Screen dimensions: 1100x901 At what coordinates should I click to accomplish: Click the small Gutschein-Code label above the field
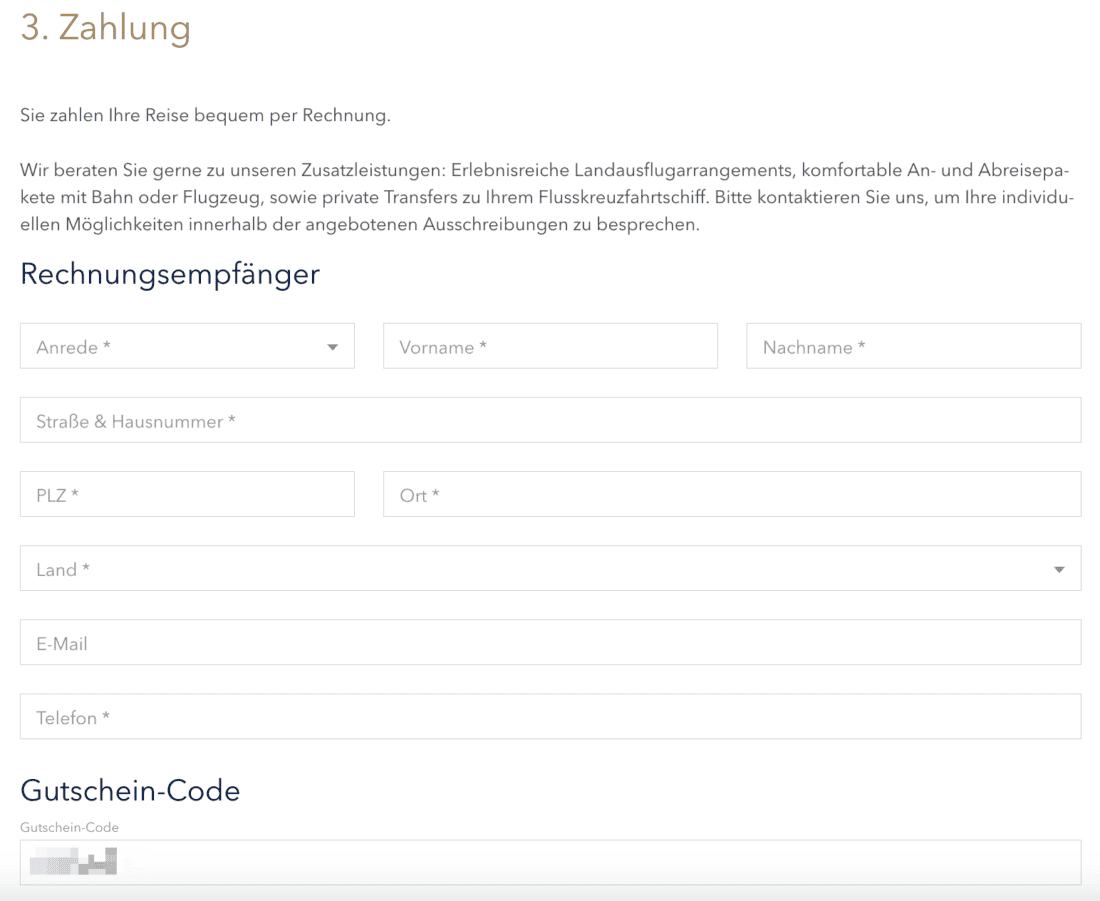(x=69, y=827)
